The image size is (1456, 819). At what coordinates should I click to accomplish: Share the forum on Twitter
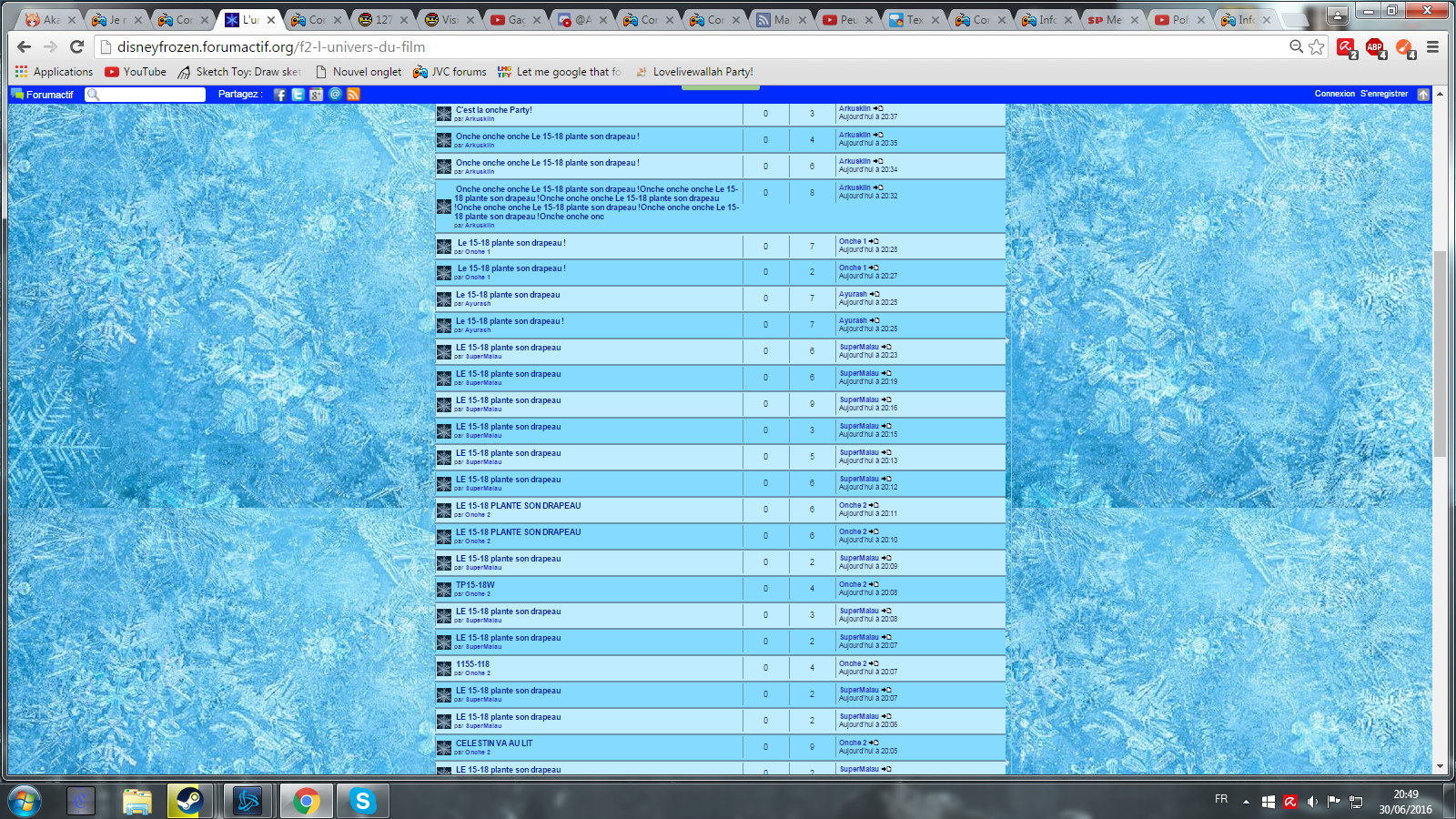298,95
